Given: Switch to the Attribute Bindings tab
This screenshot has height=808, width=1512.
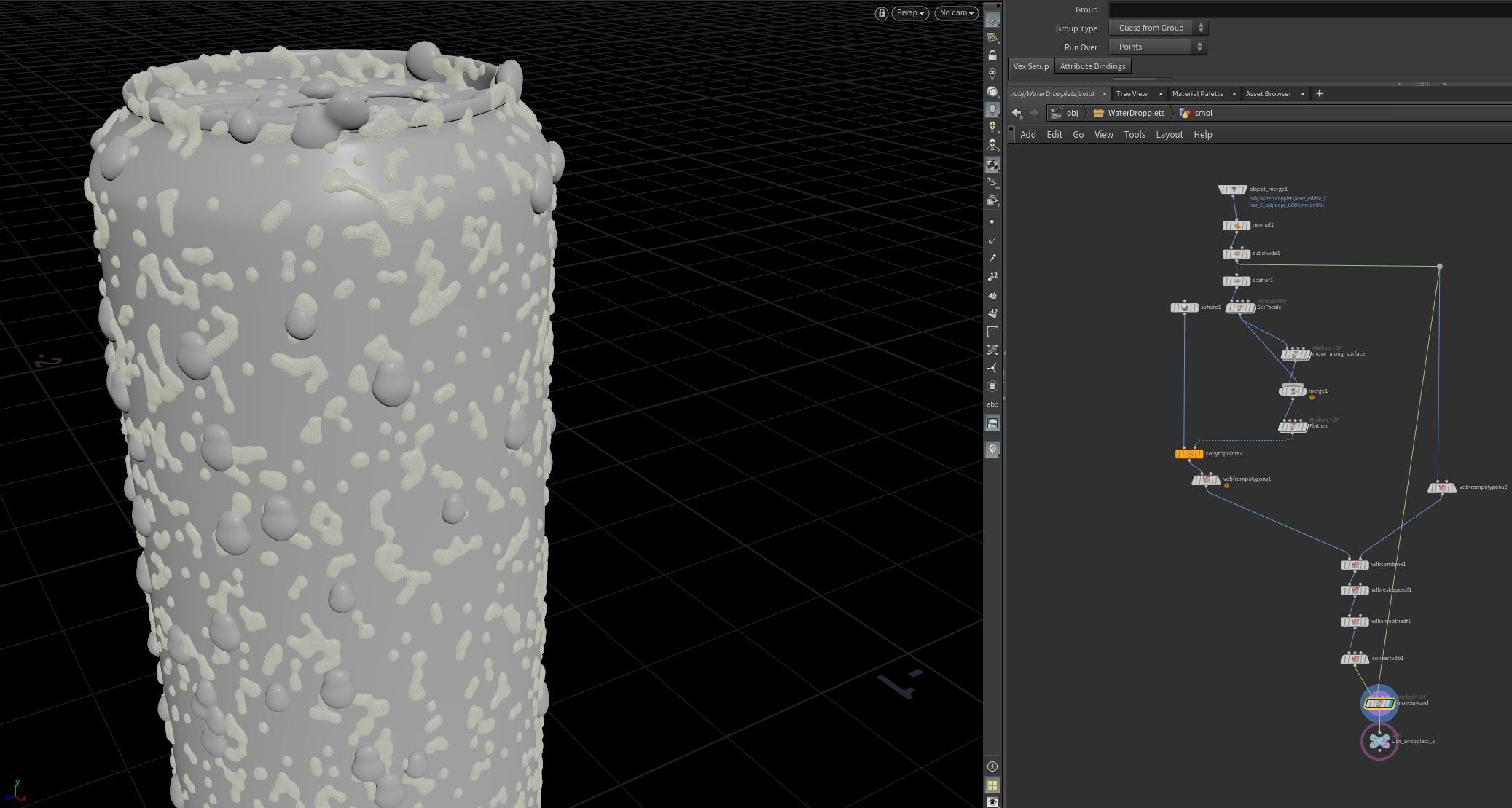Looking at the screenshot, I should pos(1092,66).
